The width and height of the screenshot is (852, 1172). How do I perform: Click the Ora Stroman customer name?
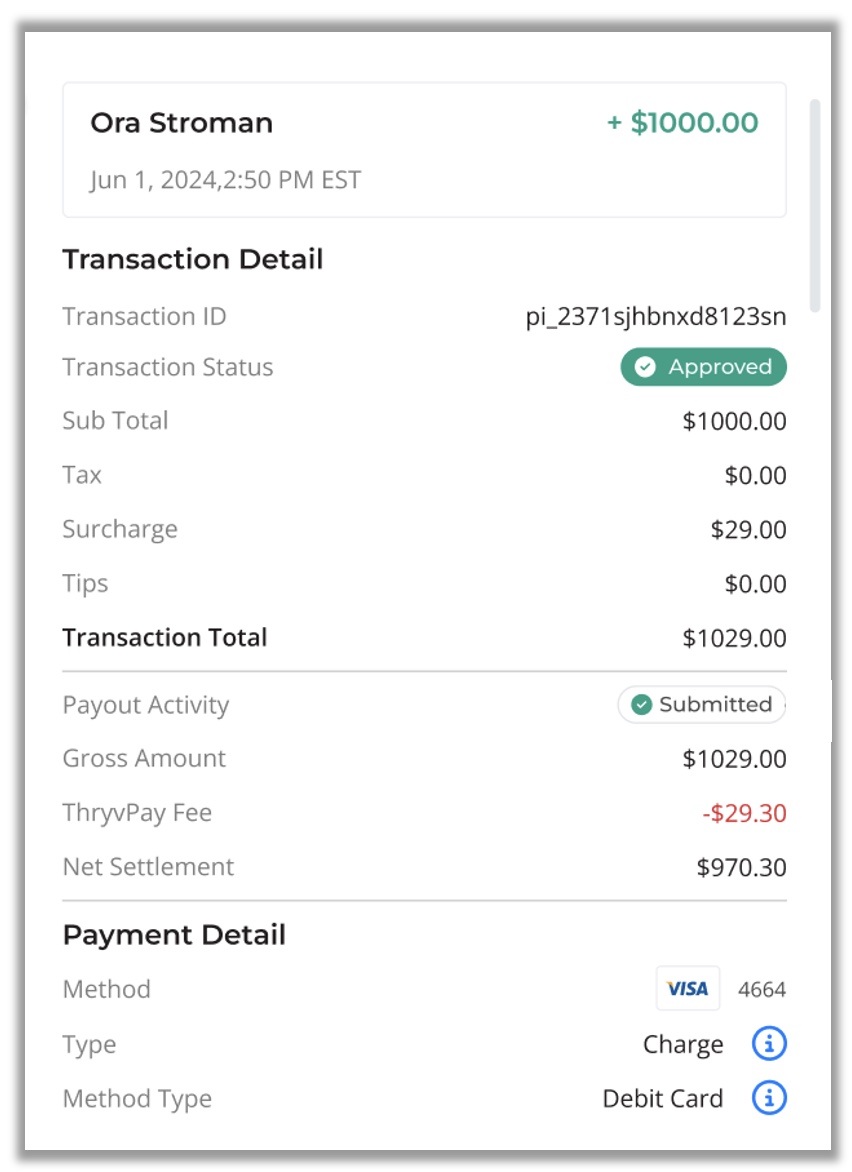click(182, 123)
